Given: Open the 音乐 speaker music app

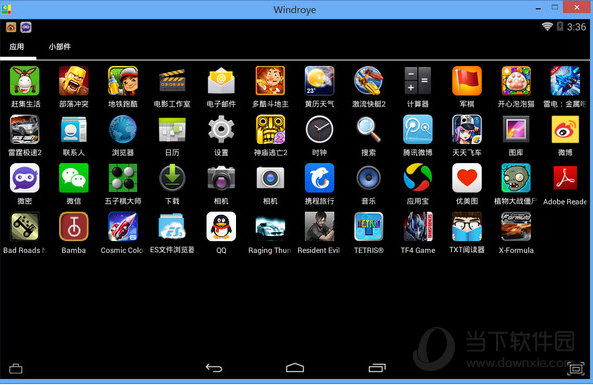Looking at the screenshot, I should tap(369, 178).
